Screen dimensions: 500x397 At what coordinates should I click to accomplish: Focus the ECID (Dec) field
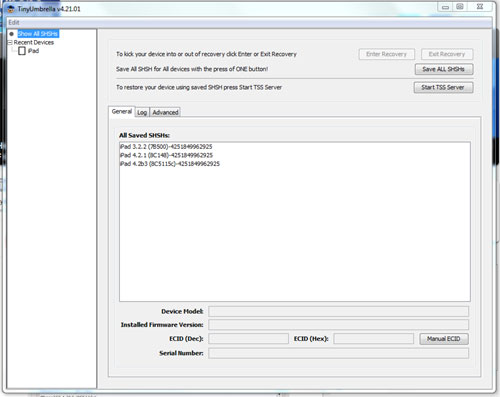[x=248, y=339]
